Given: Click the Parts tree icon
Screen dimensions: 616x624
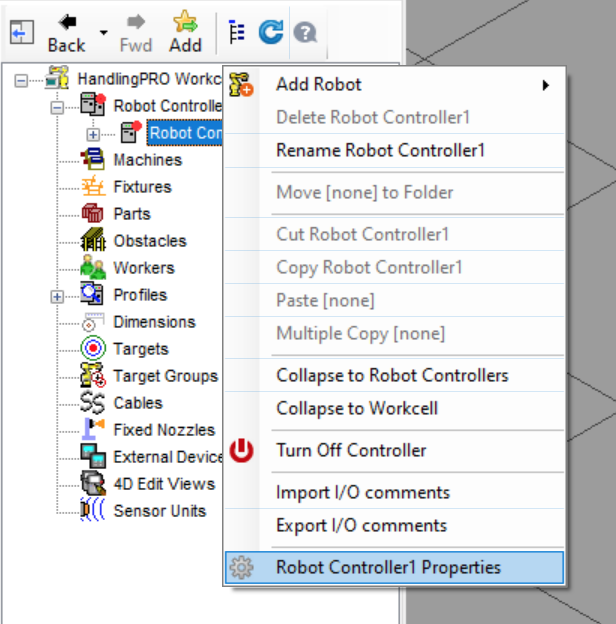Looking at the screenshot, I should tap(92, 213).
